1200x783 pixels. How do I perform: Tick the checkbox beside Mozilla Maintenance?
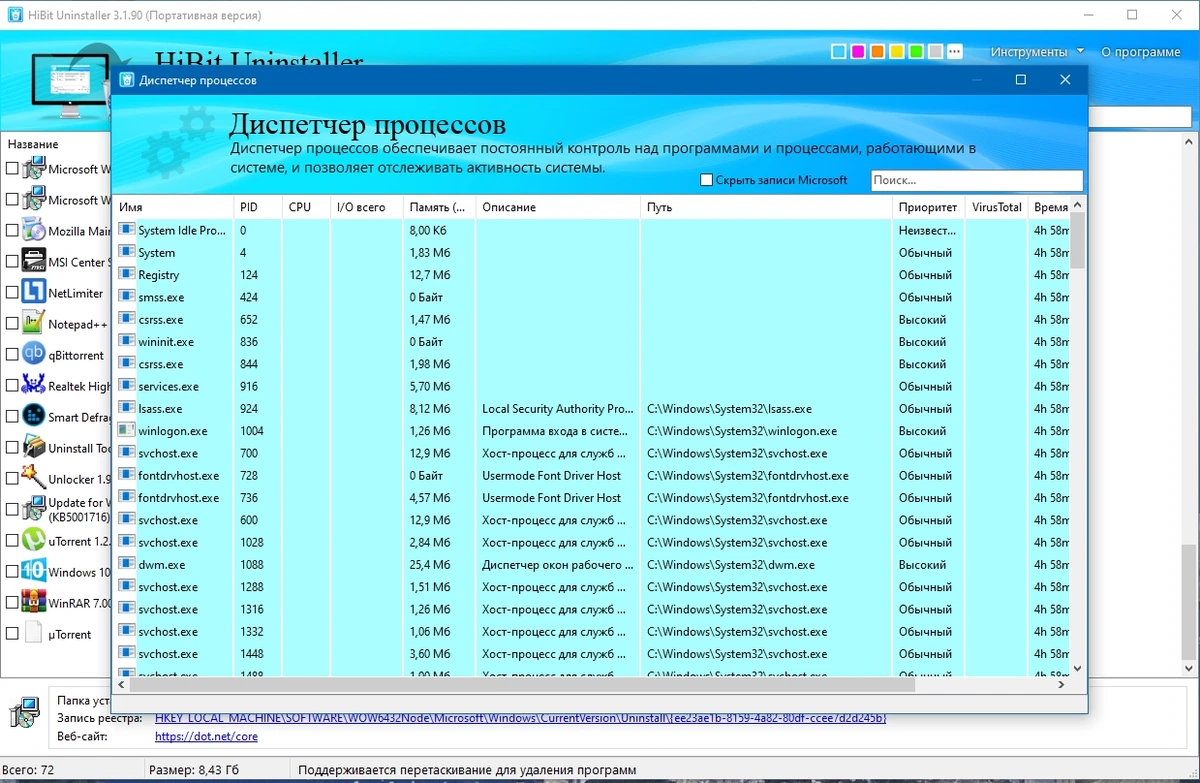coord(12,230)
